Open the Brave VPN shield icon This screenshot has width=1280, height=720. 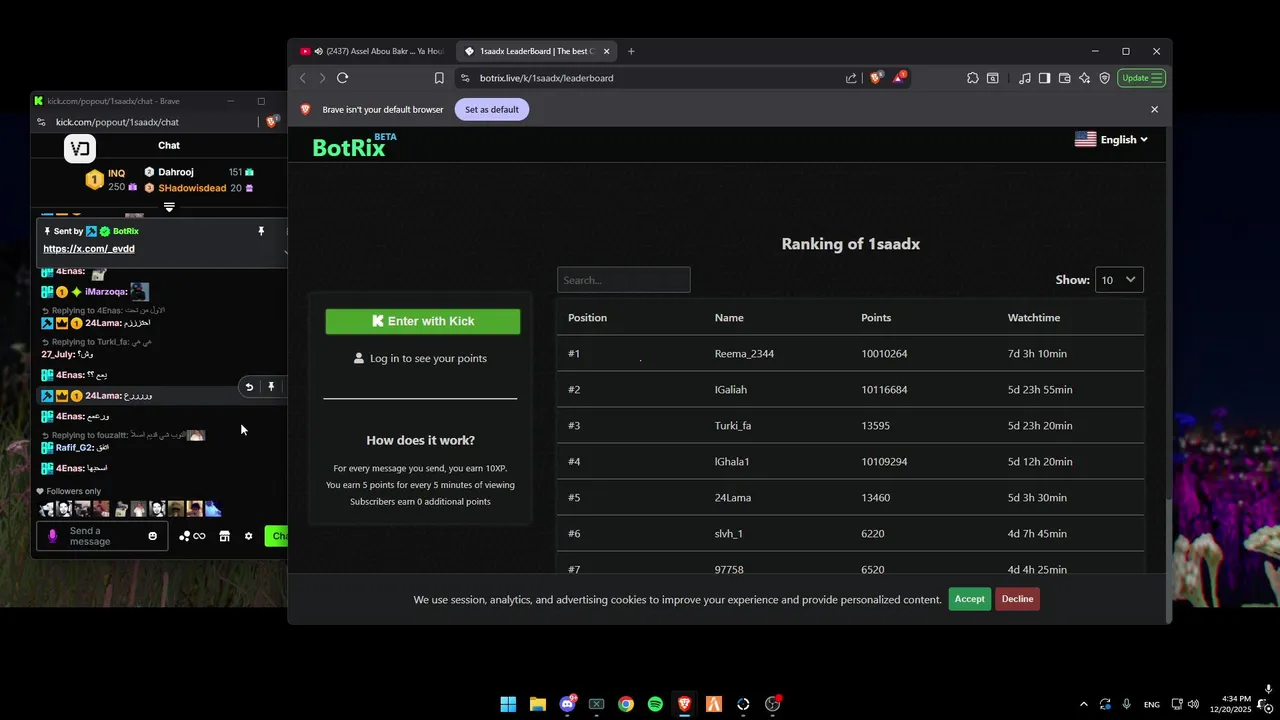pyautogui.click(x=1104, y=78)
